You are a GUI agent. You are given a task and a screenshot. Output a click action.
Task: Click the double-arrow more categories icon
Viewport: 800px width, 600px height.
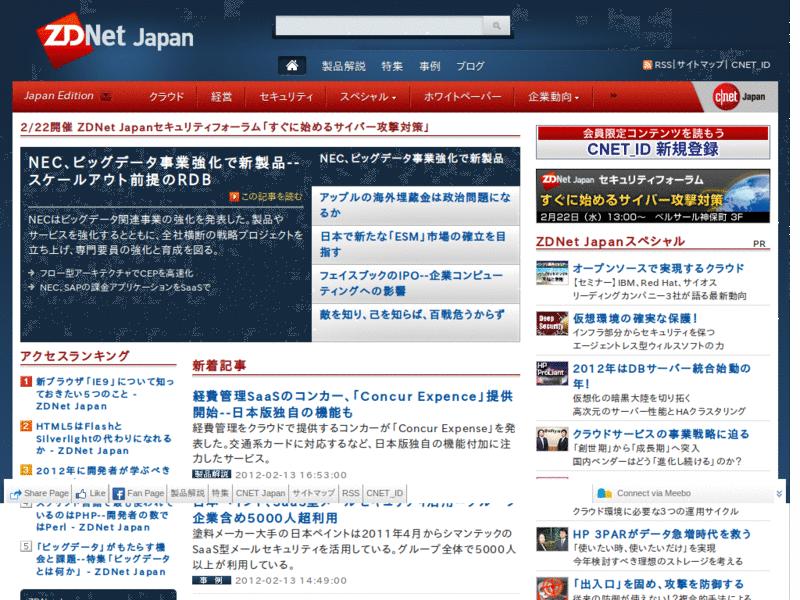pos(613,95)
